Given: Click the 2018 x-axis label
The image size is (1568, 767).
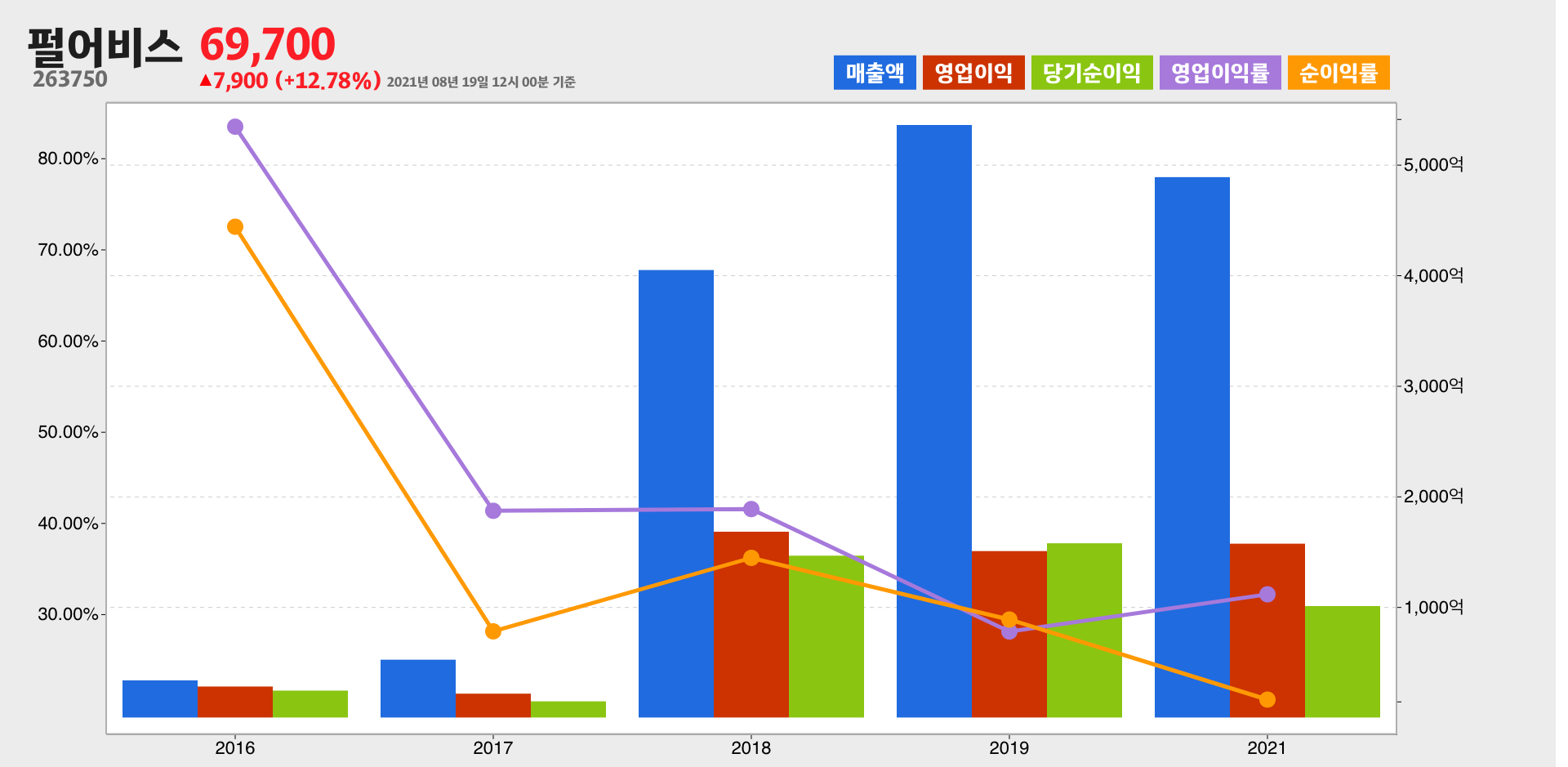Looking at the screenshot, I should pos(751,747).
